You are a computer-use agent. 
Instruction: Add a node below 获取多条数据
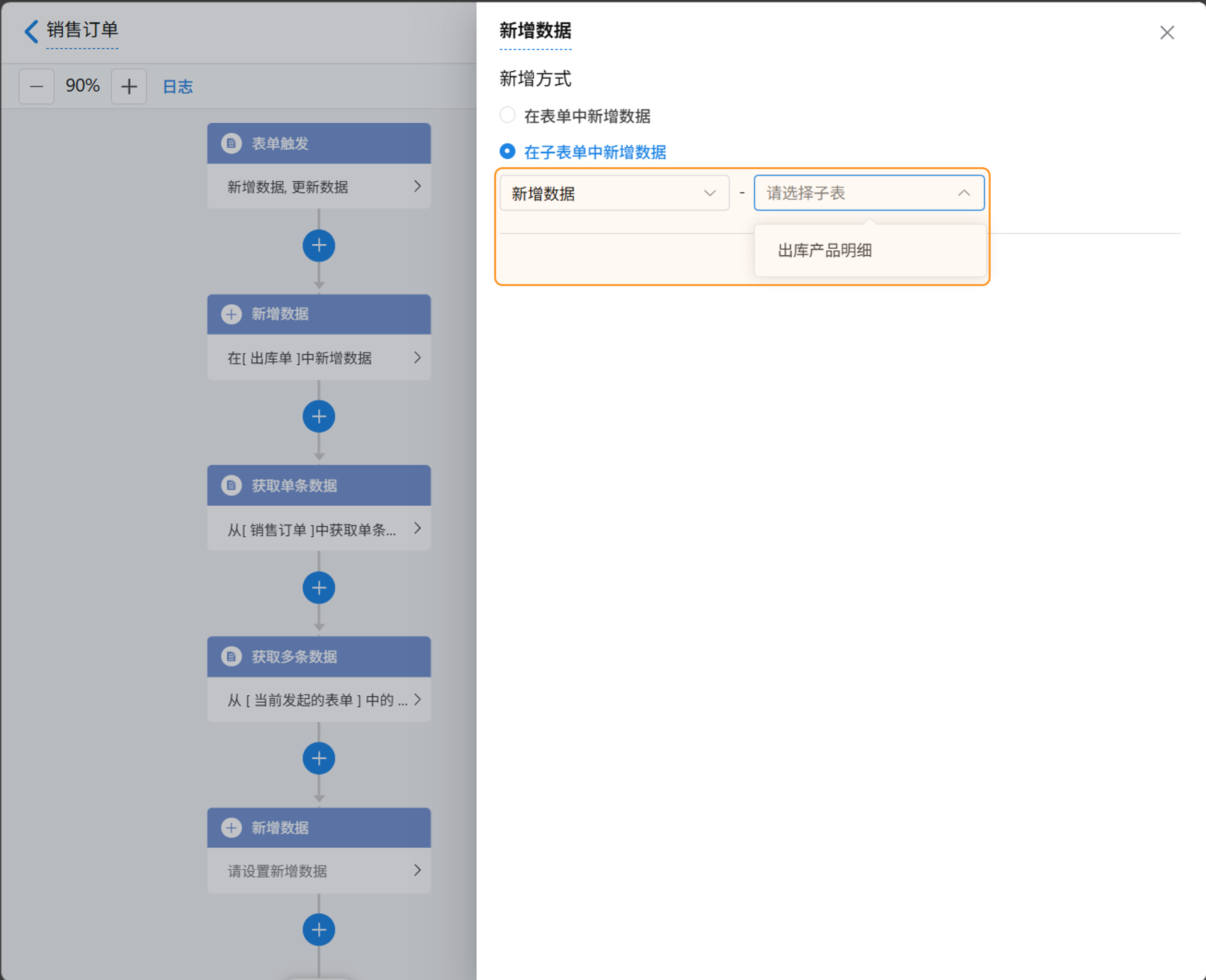tap(319, 758)
